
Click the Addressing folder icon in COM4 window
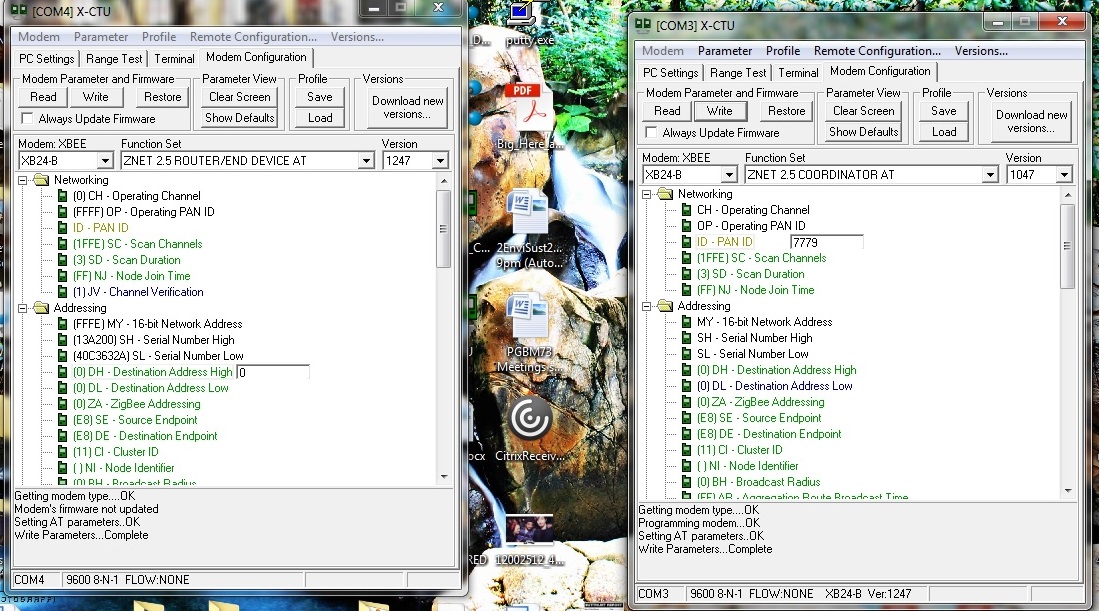tap(41, 308)
